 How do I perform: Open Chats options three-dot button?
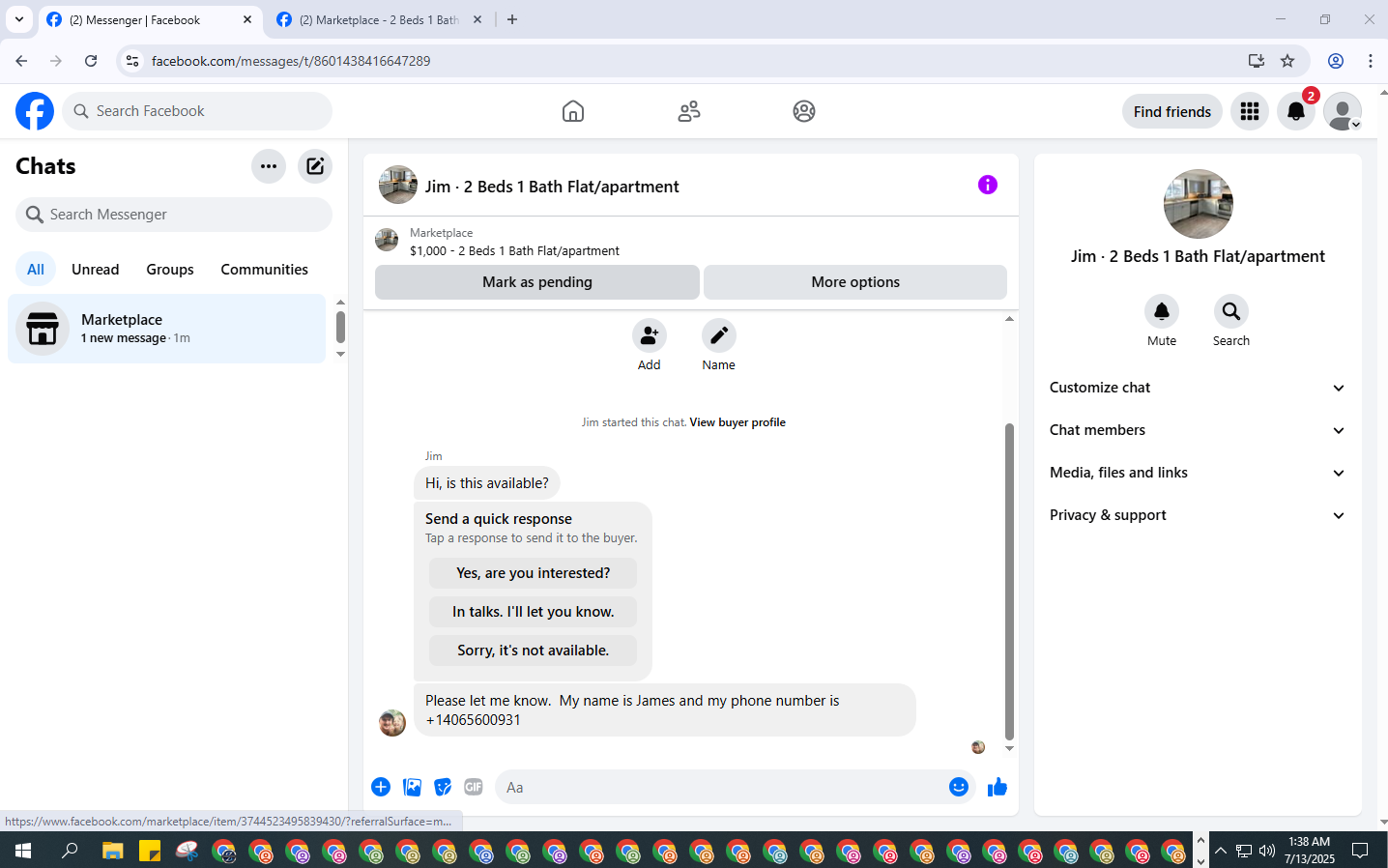pos(269,166)
